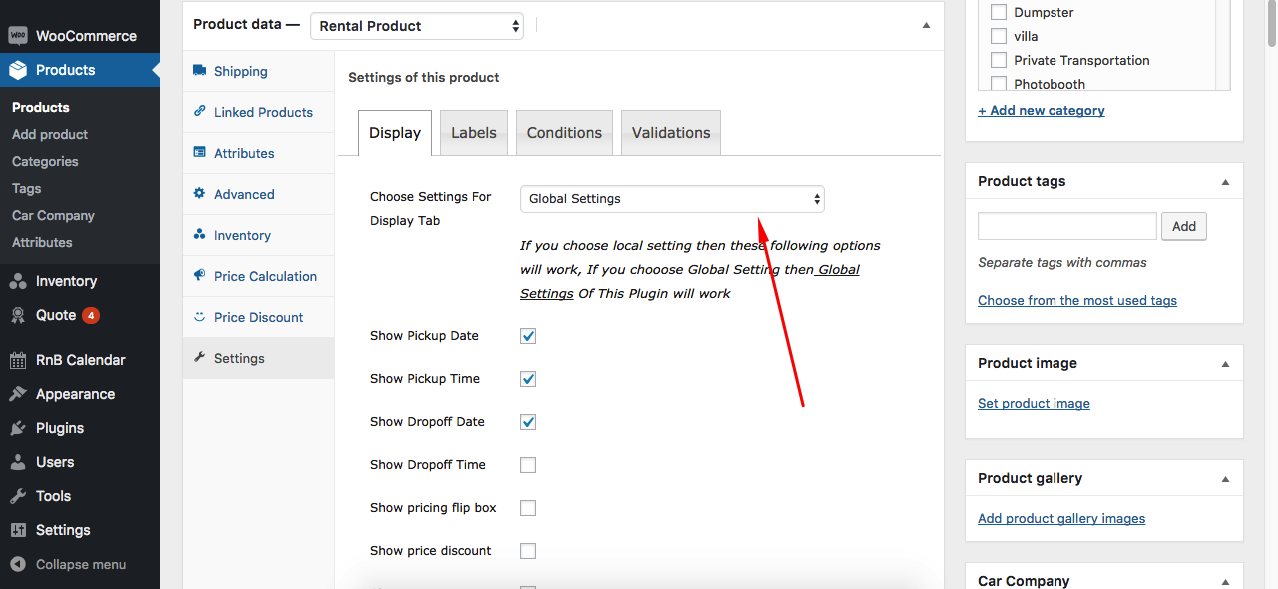Viewport: 1278px width, 589px height.
Task: Tick the villa category checkbox
Action: [998, 36]
